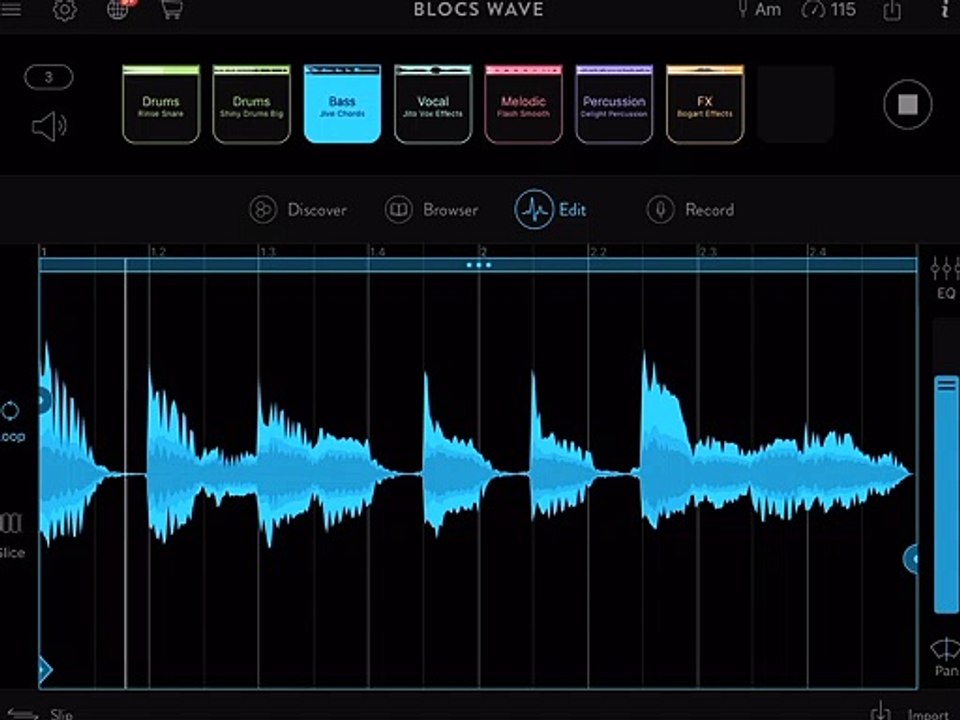Image resolution: width=960 pixels, height=720 pixels.
Task: Click the beat 2 ruler marker
Action: click(x=483, y=251)
